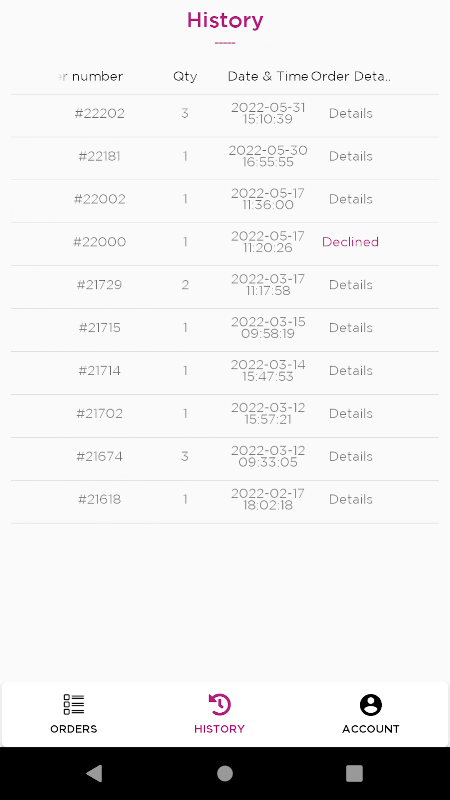View Details for order #22202

coord(351,113)
